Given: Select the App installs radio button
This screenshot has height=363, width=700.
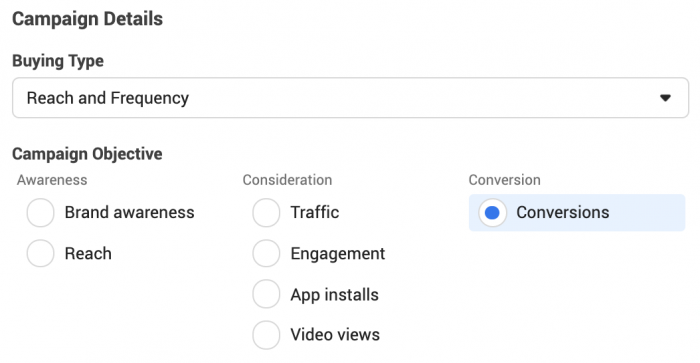Looking at the screenshot, I should (x=266, y=294).
